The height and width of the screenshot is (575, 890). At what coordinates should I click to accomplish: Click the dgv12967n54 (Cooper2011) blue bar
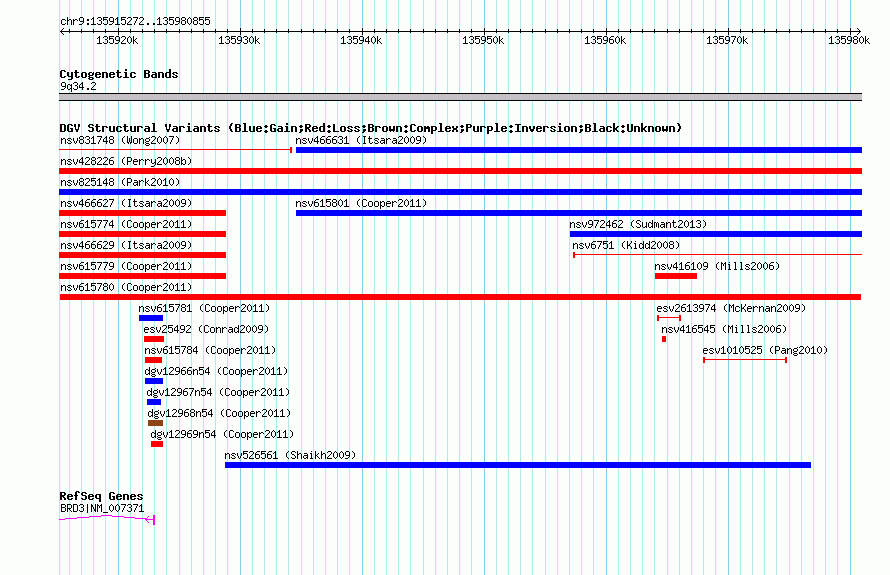(154, 402)
